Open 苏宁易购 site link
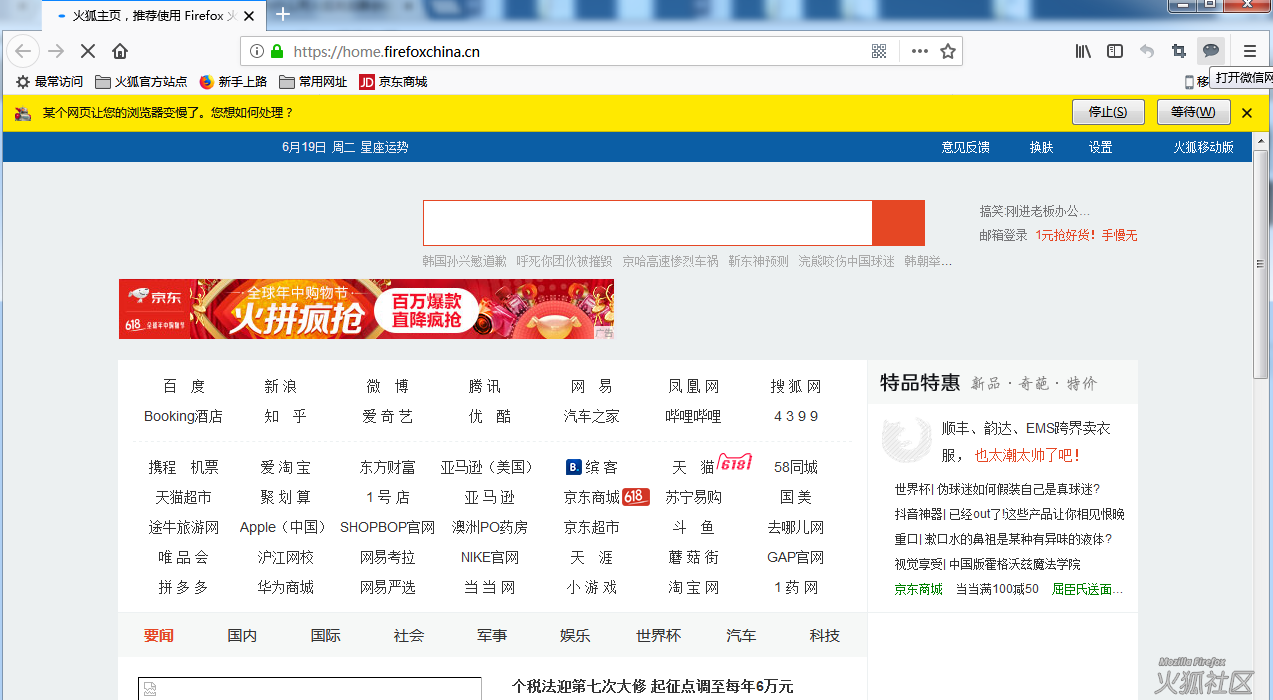Screen dimensions: 1273x700 click(x=693, y=497)
